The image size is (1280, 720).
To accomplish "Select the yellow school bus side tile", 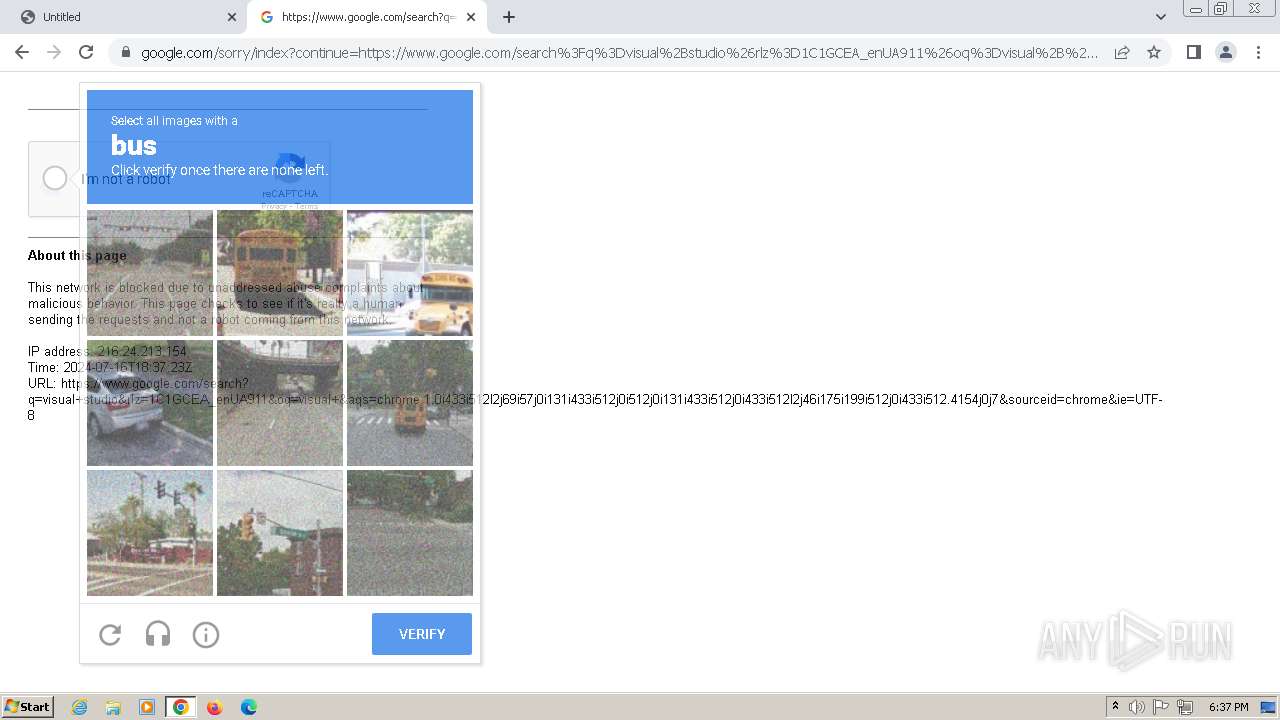I will click(410, 273).
